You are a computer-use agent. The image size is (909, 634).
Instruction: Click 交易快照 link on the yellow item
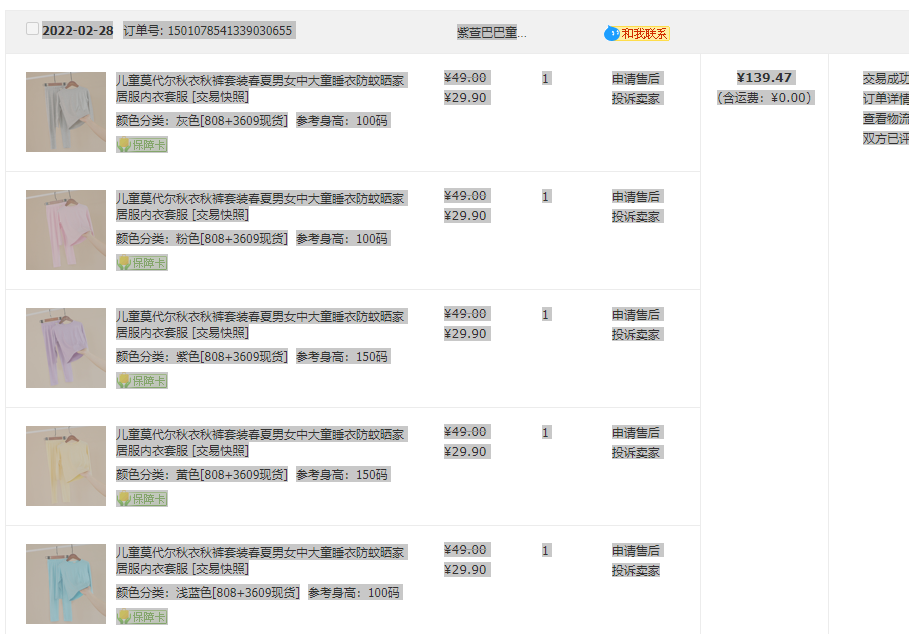click(x=221, y=451)
